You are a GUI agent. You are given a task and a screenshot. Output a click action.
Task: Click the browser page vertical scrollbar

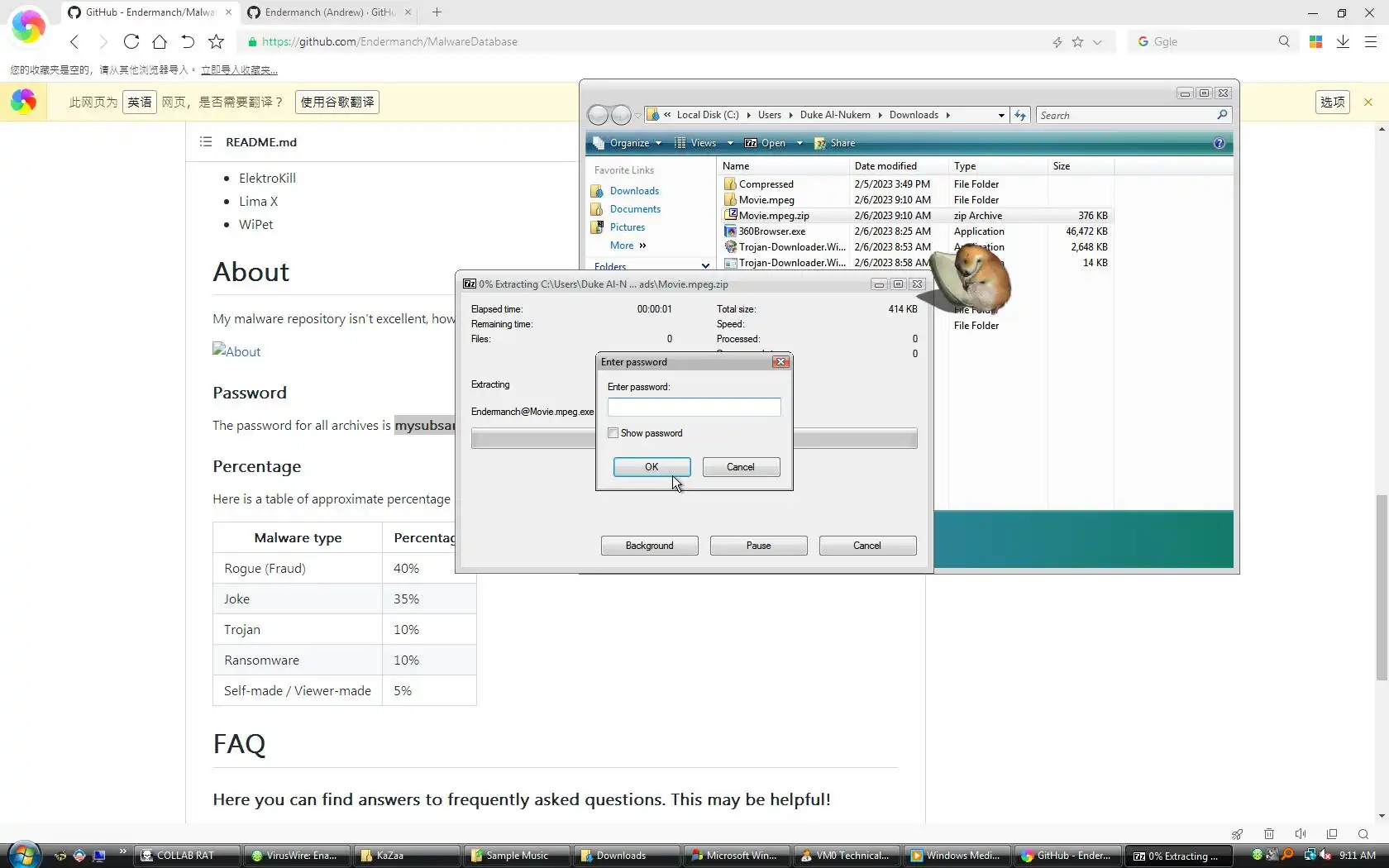click(x=1382, y=587)
